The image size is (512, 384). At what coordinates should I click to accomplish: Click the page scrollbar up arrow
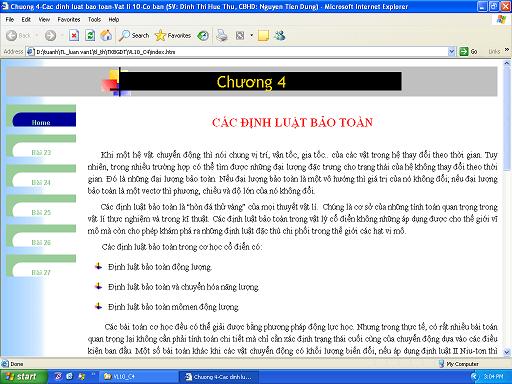point(507,63)
